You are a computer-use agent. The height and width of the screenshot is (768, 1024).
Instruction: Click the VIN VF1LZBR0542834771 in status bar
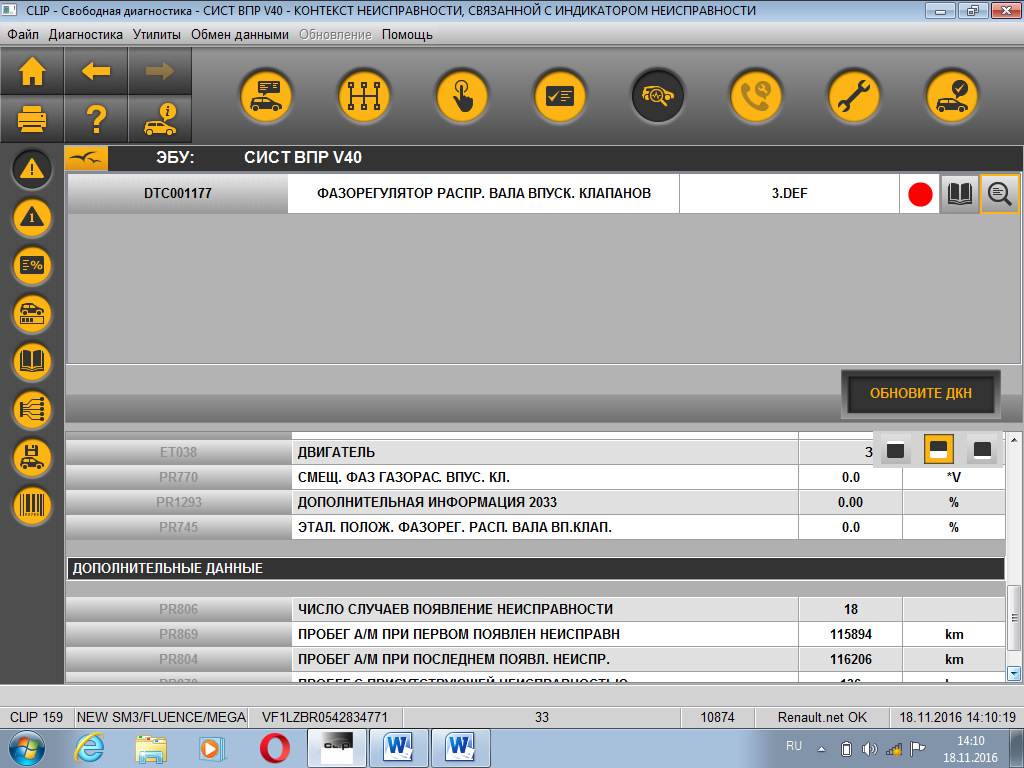[x=325, y=717]
